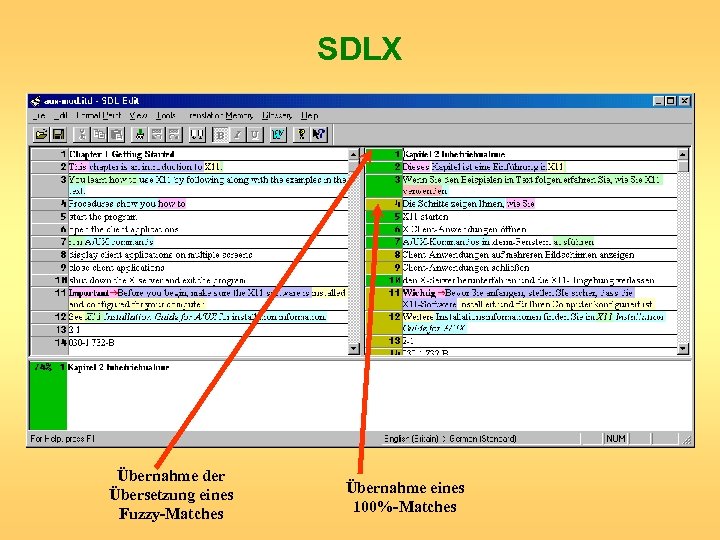Click the "For Help, press F1" status text

point(62,439)
